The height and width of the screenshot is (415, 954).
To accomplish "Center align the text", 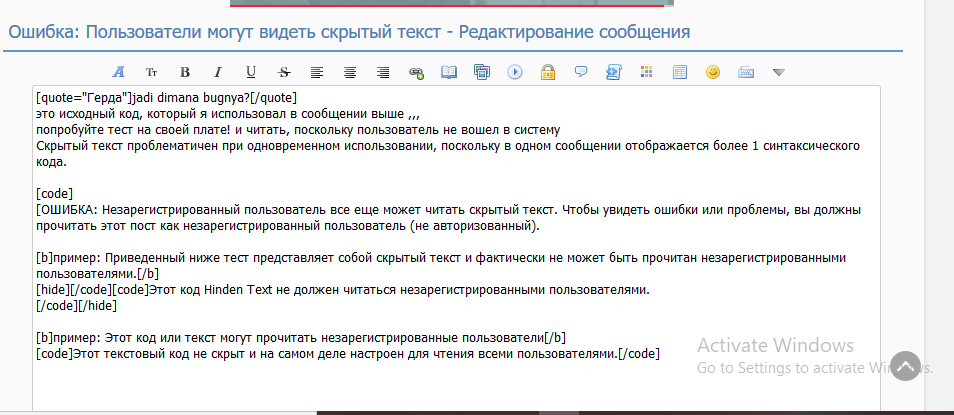I will coord(350,72).
